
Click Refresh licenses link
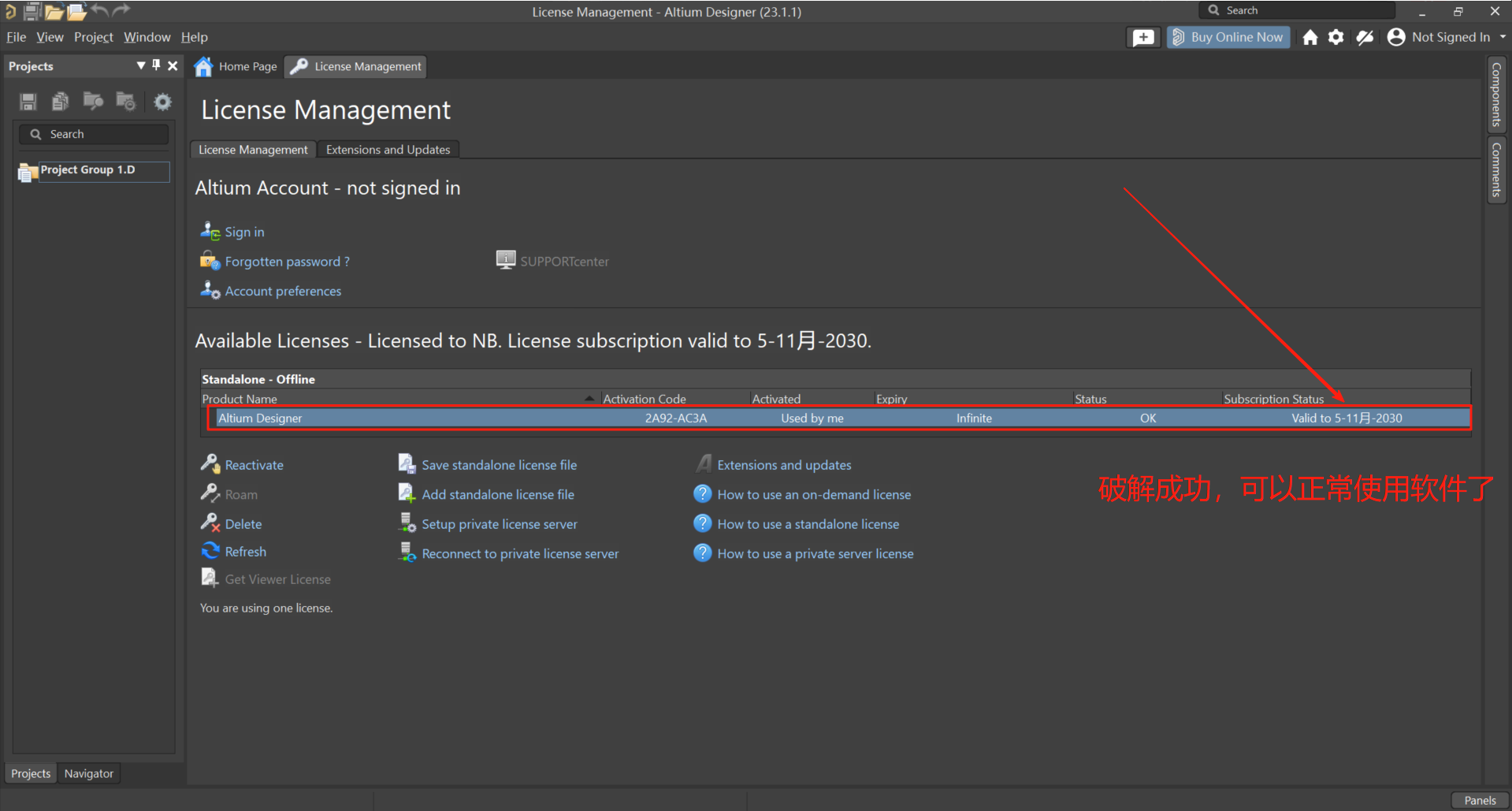(x=245, y=552)
